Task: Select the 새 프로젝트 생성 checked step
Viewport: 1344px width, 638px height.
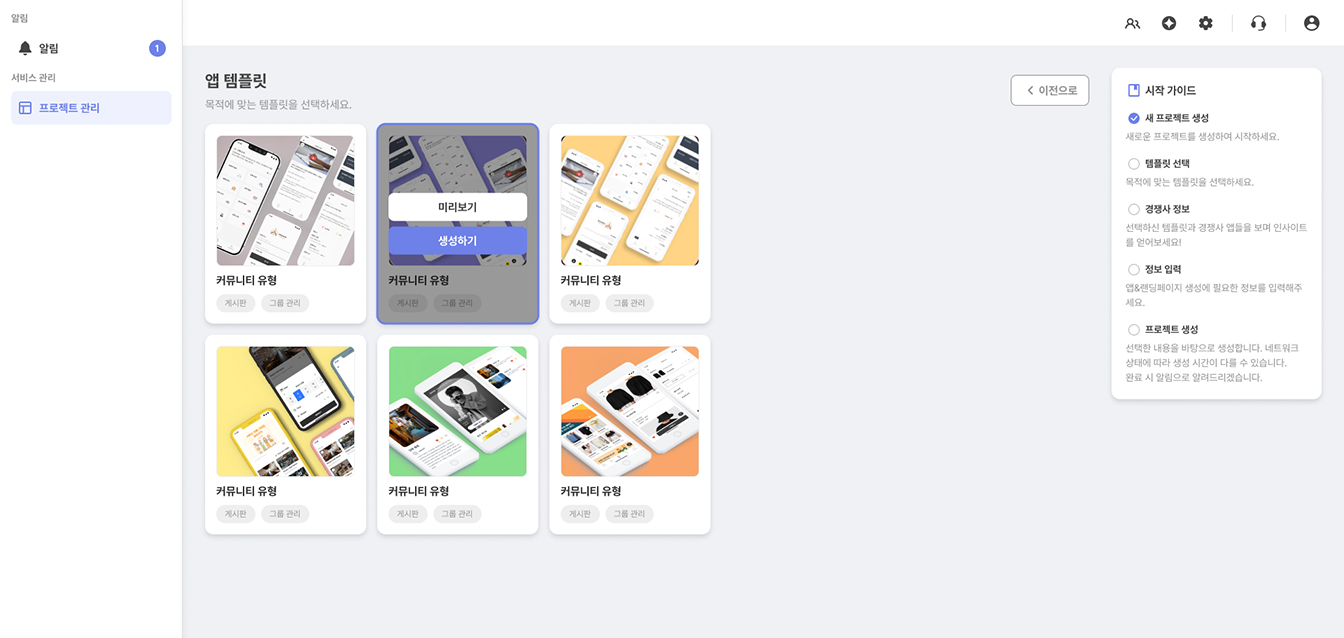Action: 1134,118
